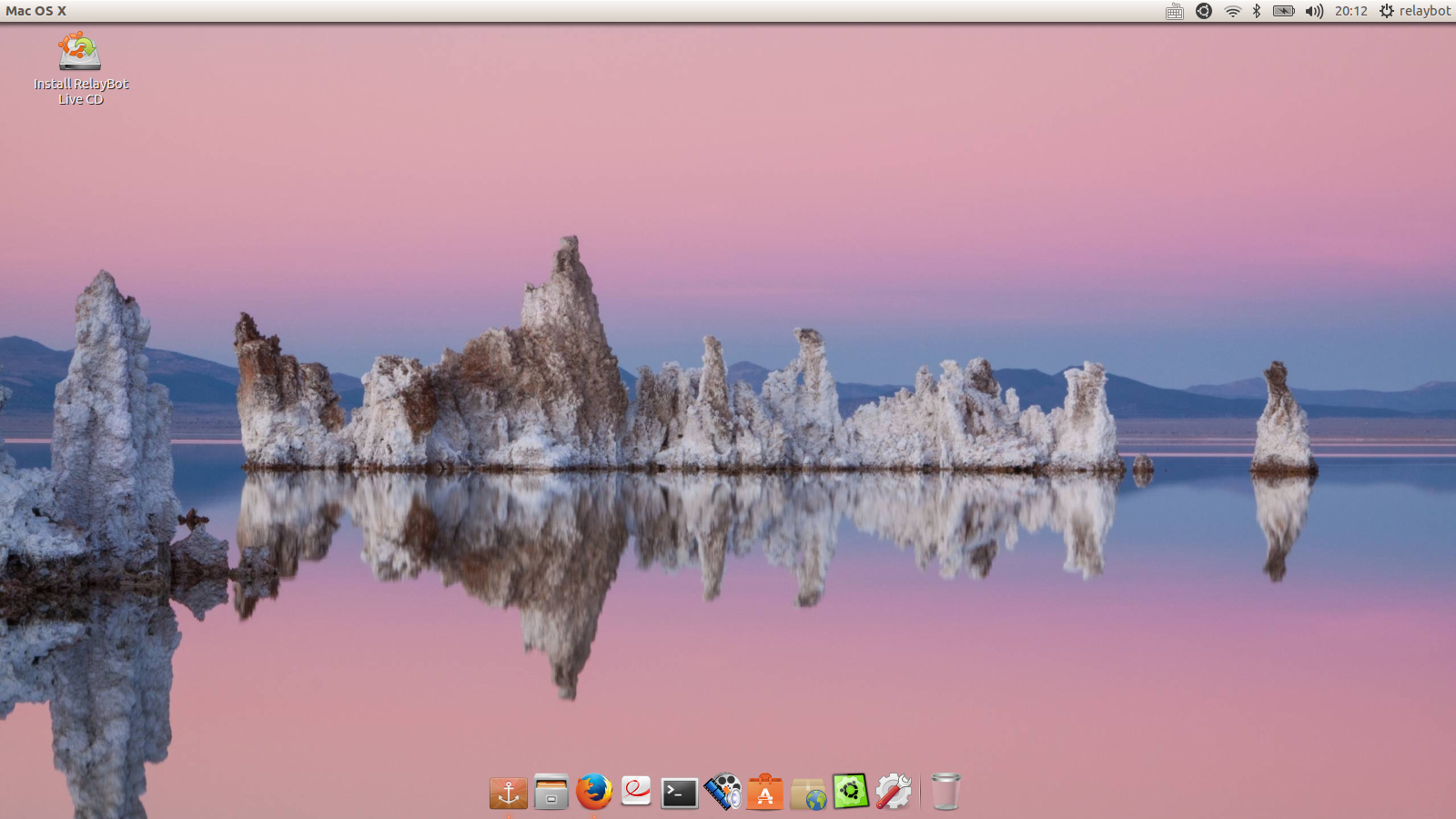
Task: Open the green Ubuntu tweak tool icon
Action: 851,791
